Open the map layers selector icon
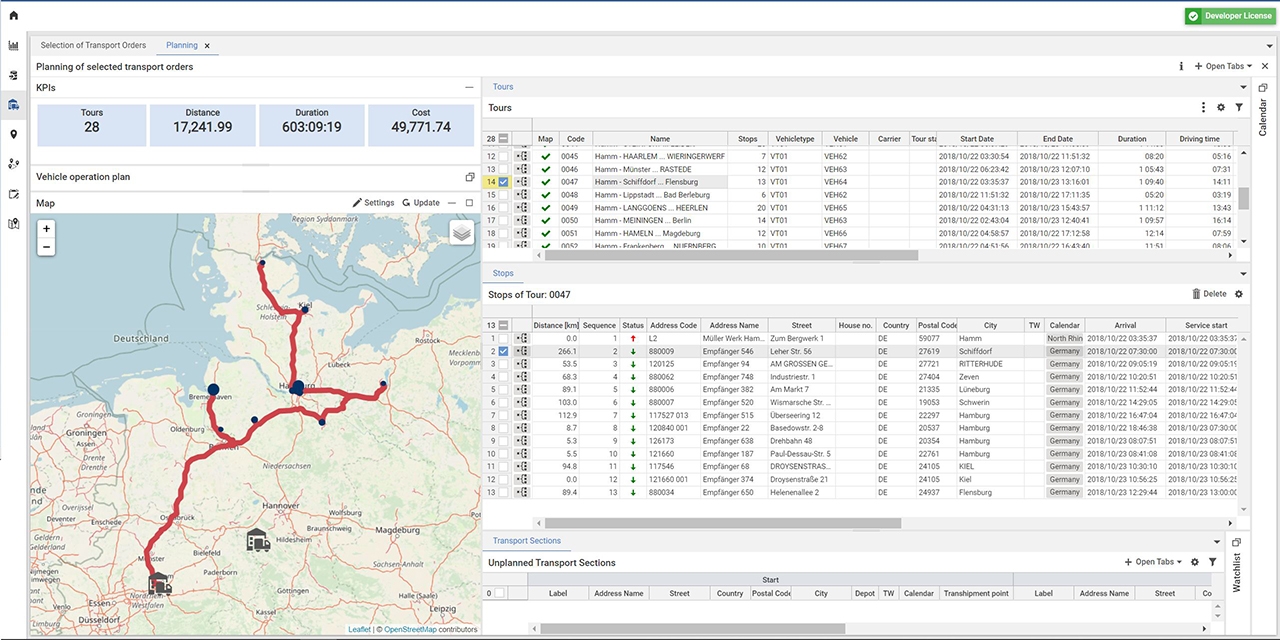Viewport: 1280px width, 640px height. point(461,232)
